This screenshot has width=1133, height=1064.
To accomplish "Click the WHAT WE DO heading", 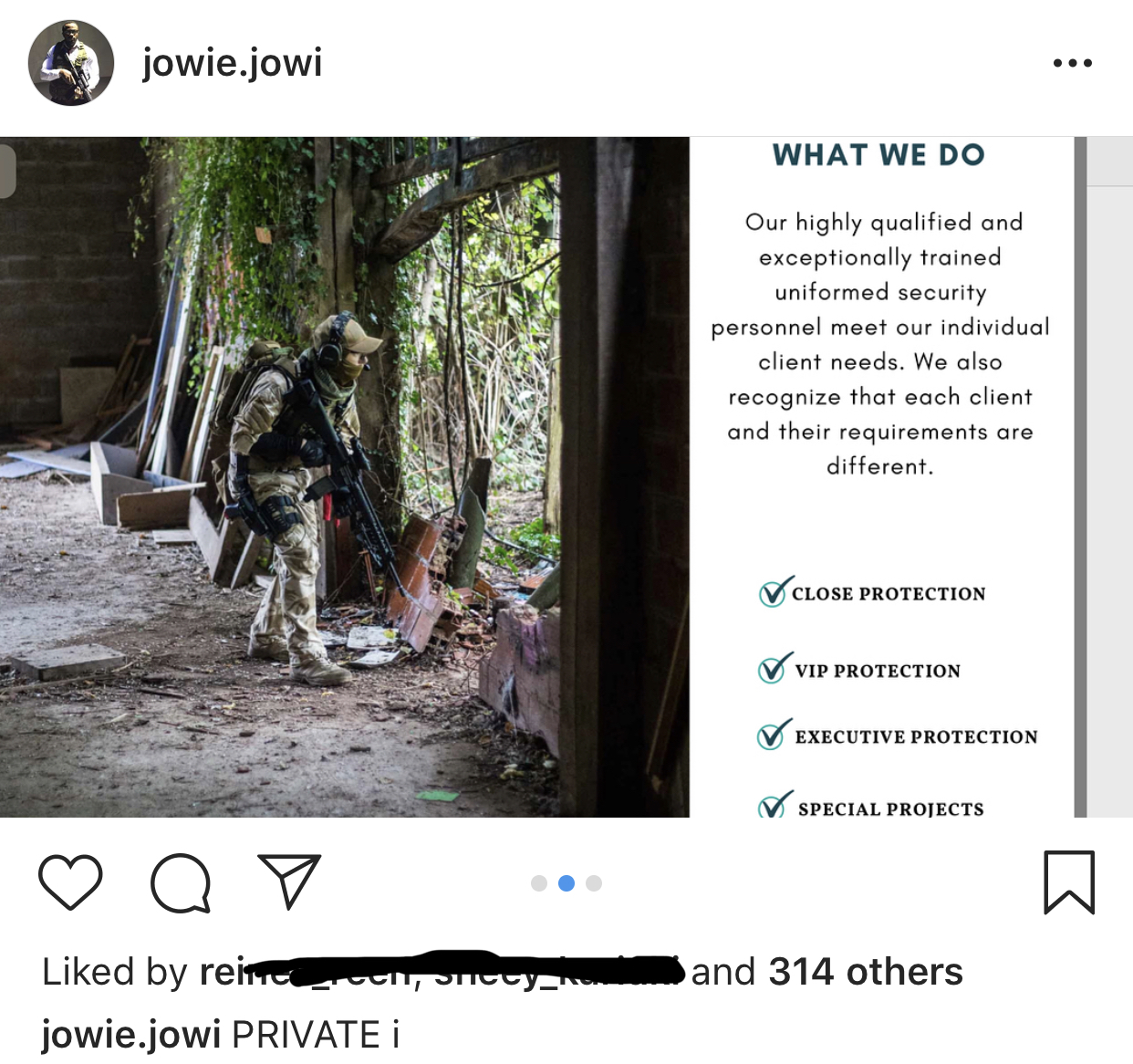I will [x=878, y=155].
